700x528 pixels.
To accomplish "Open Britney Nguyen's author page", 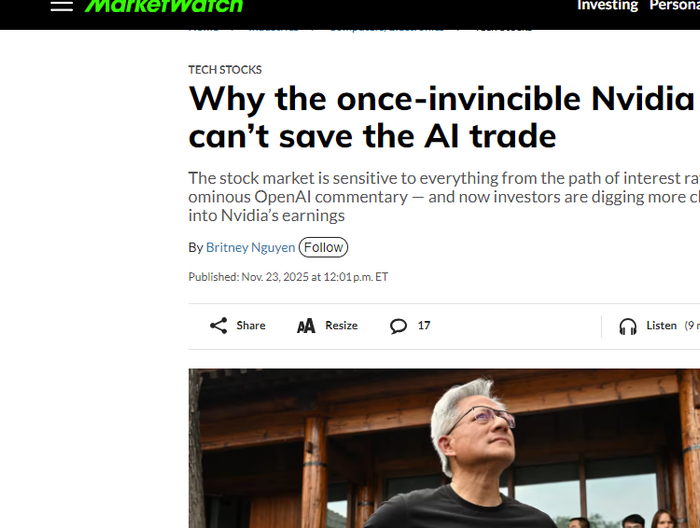I will (250, 247).
